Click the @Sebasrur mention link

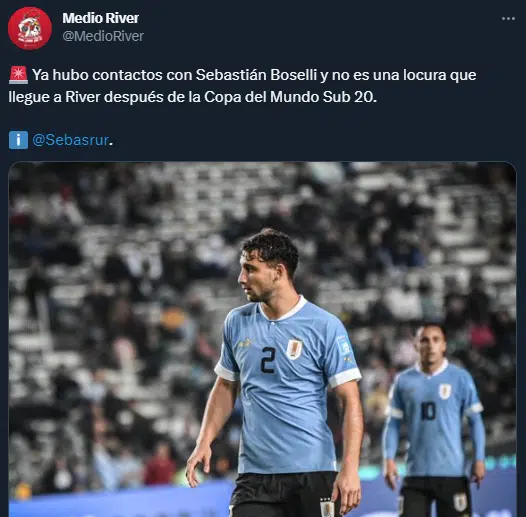tap(70, 140)
